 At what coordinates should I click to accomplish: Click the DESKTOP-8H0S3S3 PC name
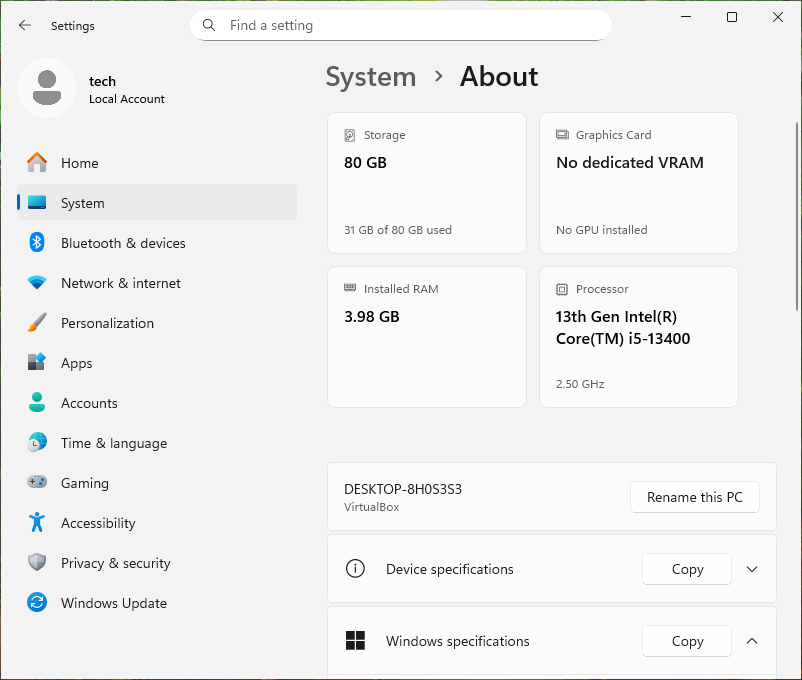(403, 489)
